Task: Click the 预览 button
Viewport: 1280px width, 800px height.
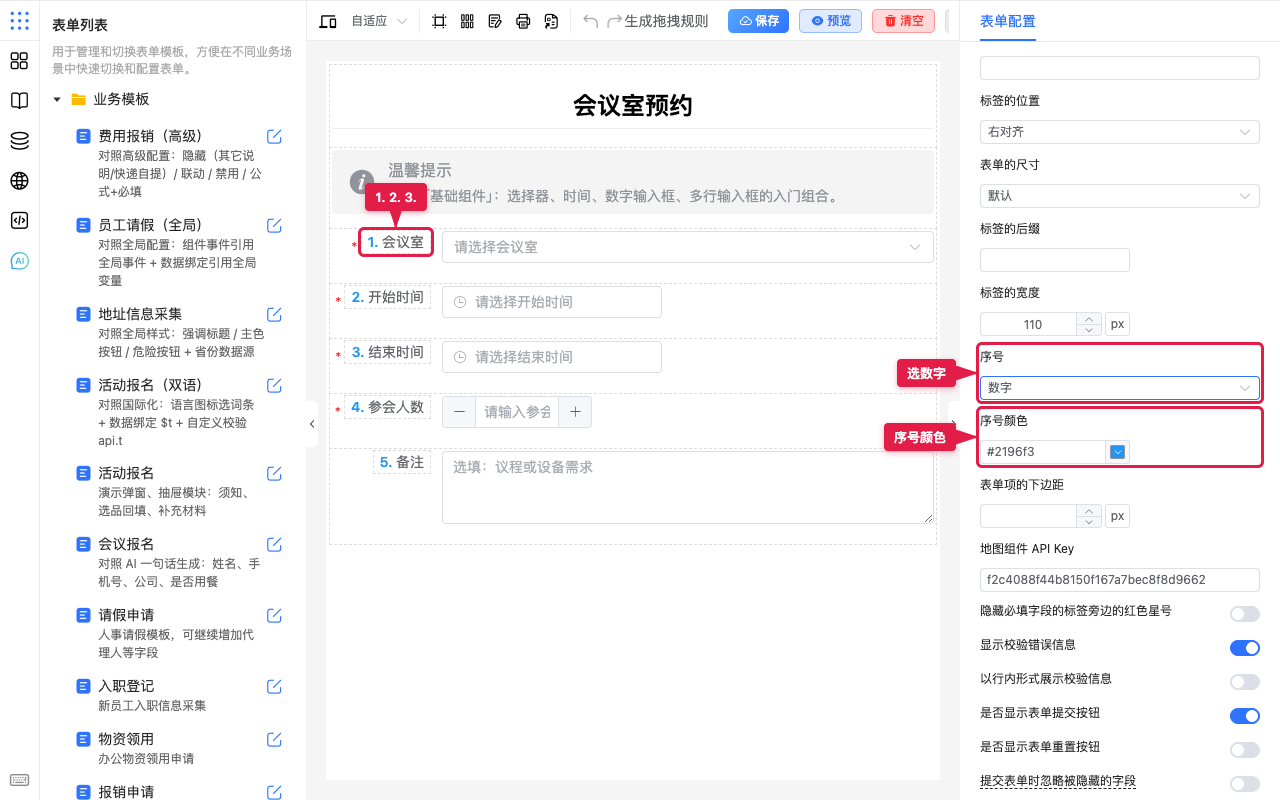Action: point(830,21)
